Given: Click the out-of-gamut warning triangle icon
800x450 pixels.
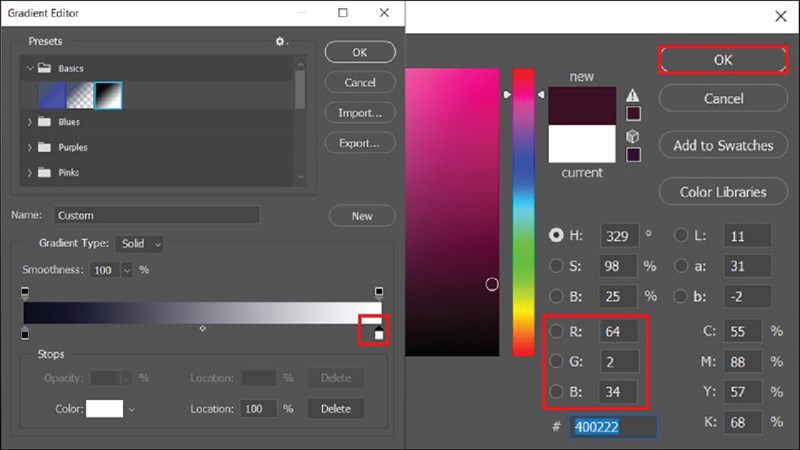Looking at the screenshot, I should [633, 95].
